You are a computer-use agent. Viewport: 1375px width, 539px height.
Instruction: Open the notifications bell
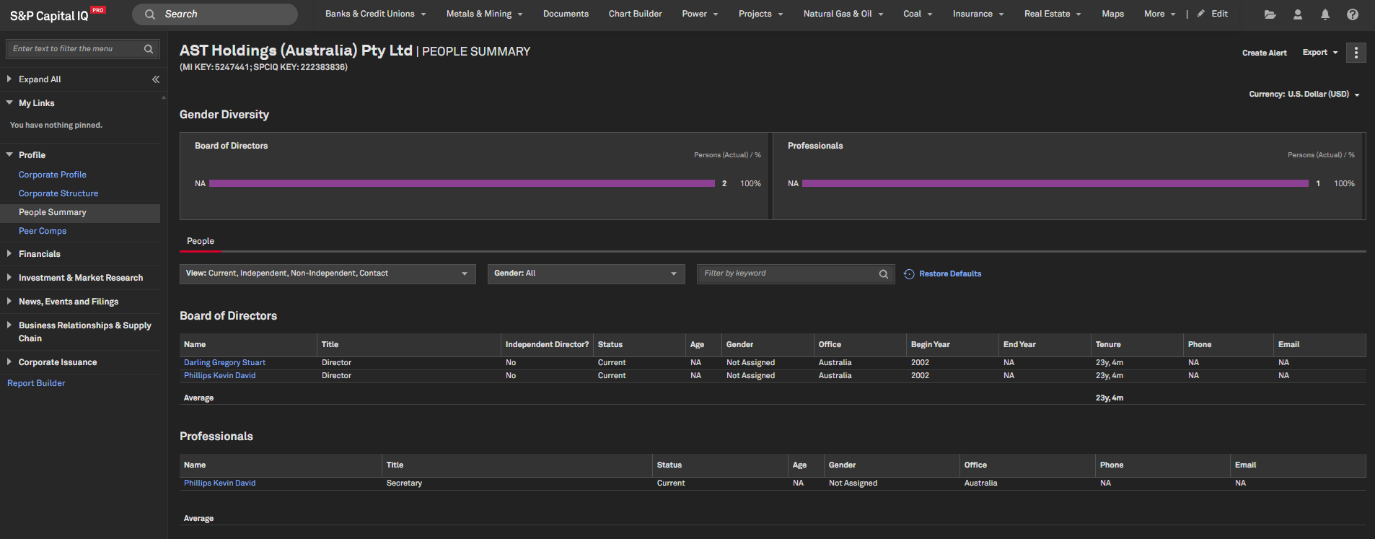tap(1325, 14)
